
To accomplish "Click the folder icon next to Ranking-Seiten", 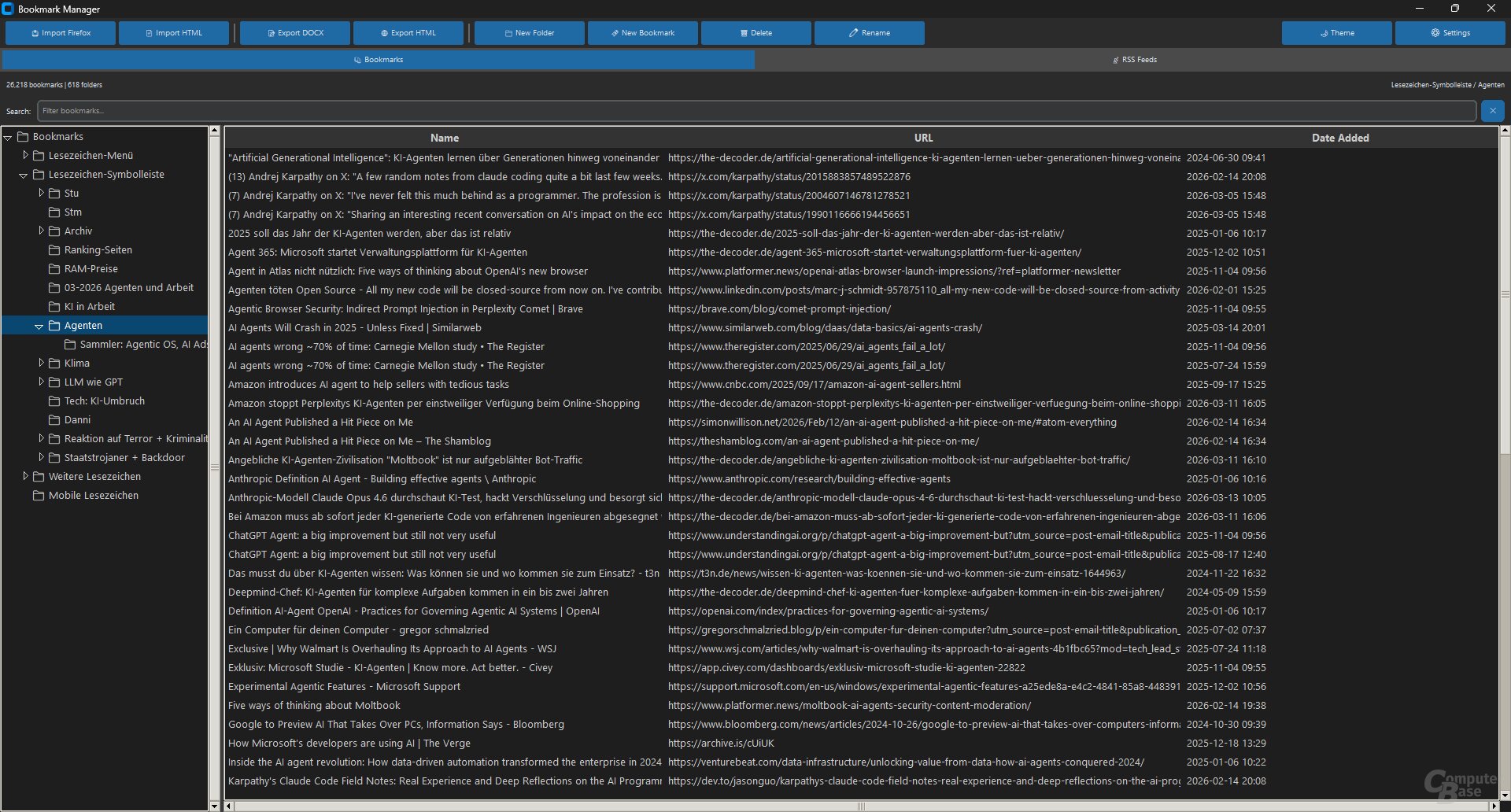I will tap(54, 250).
